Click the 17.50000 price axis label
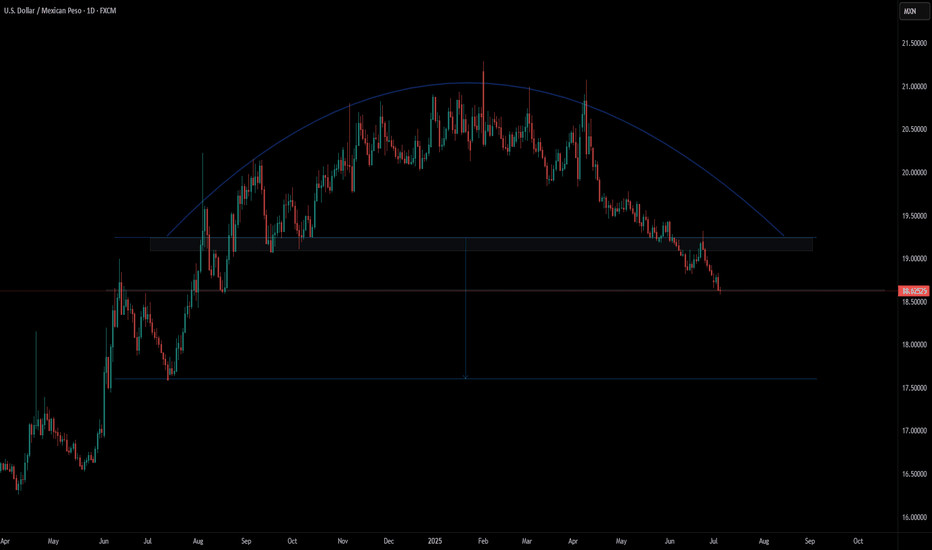Screen dimensions: 932x550 [x=911, y=388]
